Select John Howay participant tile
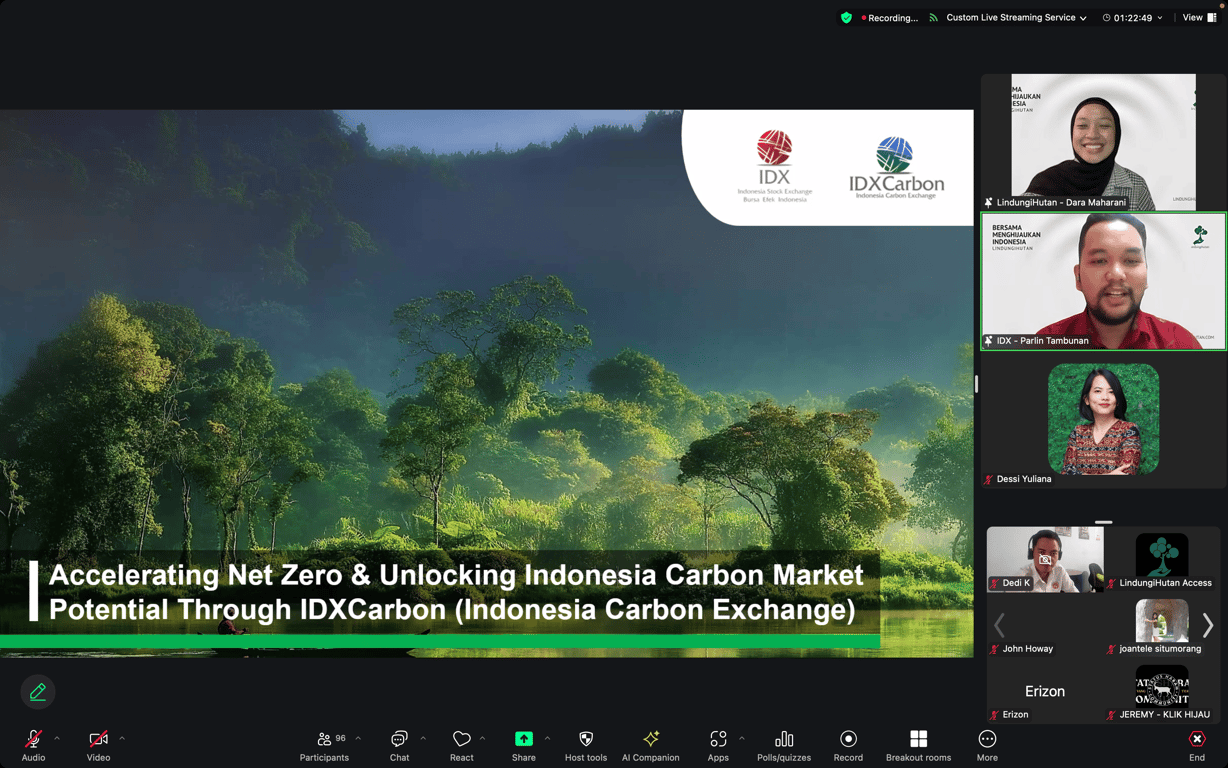The width and height of the screenshot is (1228, 768). click(x=1045, y=626)
